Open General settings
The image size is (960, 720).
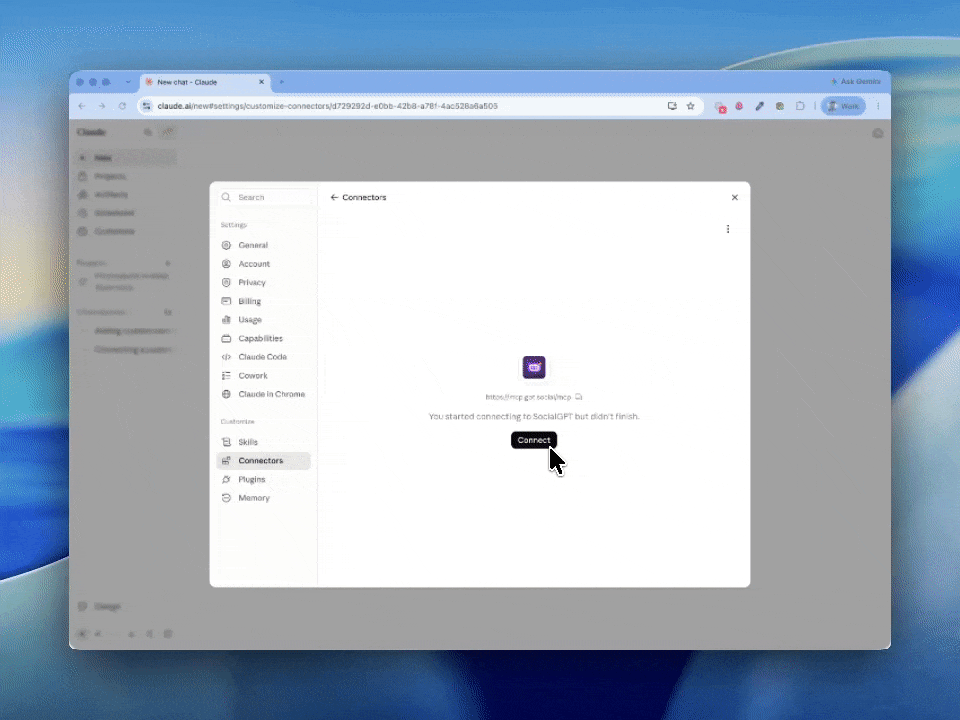(263, 245)
